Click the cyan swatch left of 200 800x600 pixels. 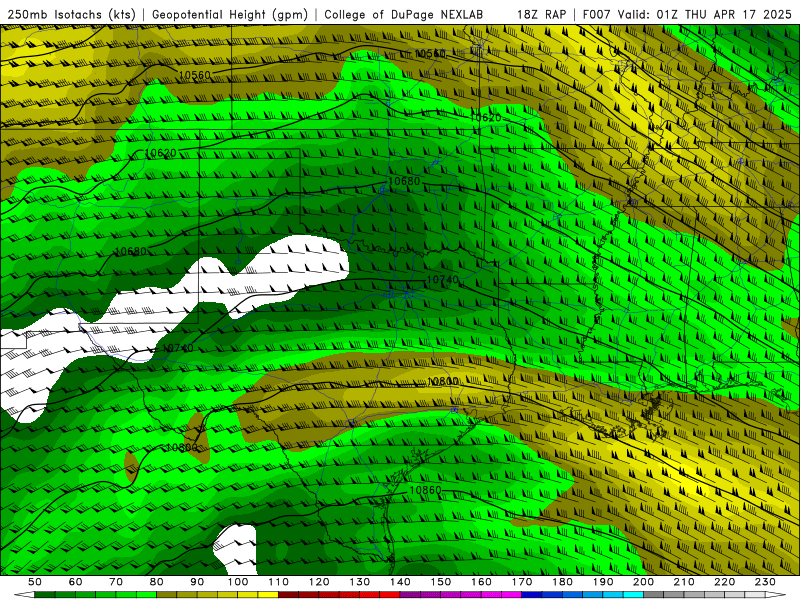(x=633, y=595)
